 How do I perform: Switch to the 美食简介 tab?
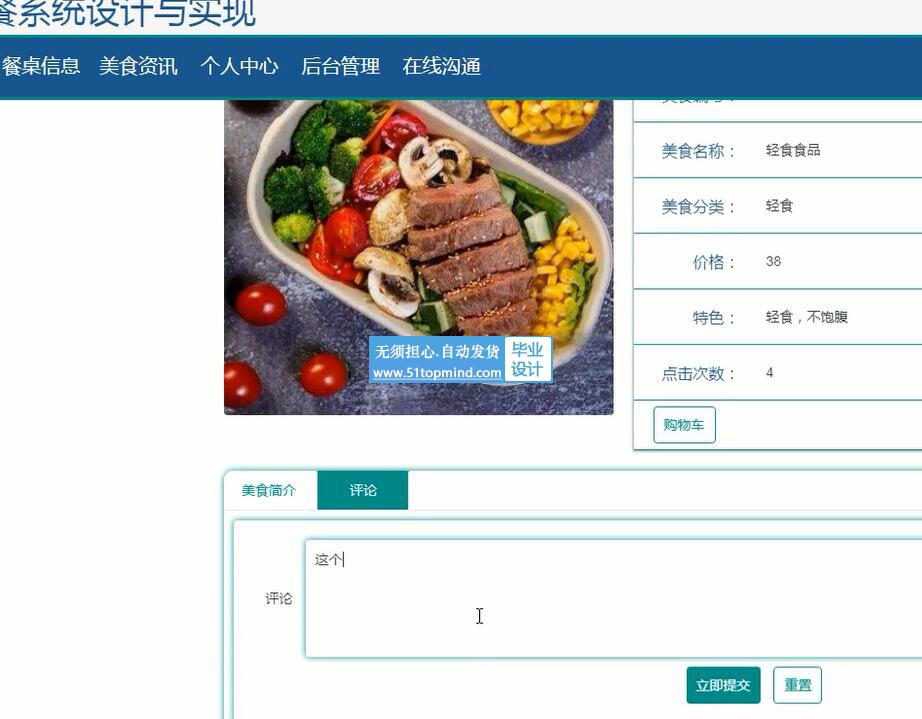point(269,490)
